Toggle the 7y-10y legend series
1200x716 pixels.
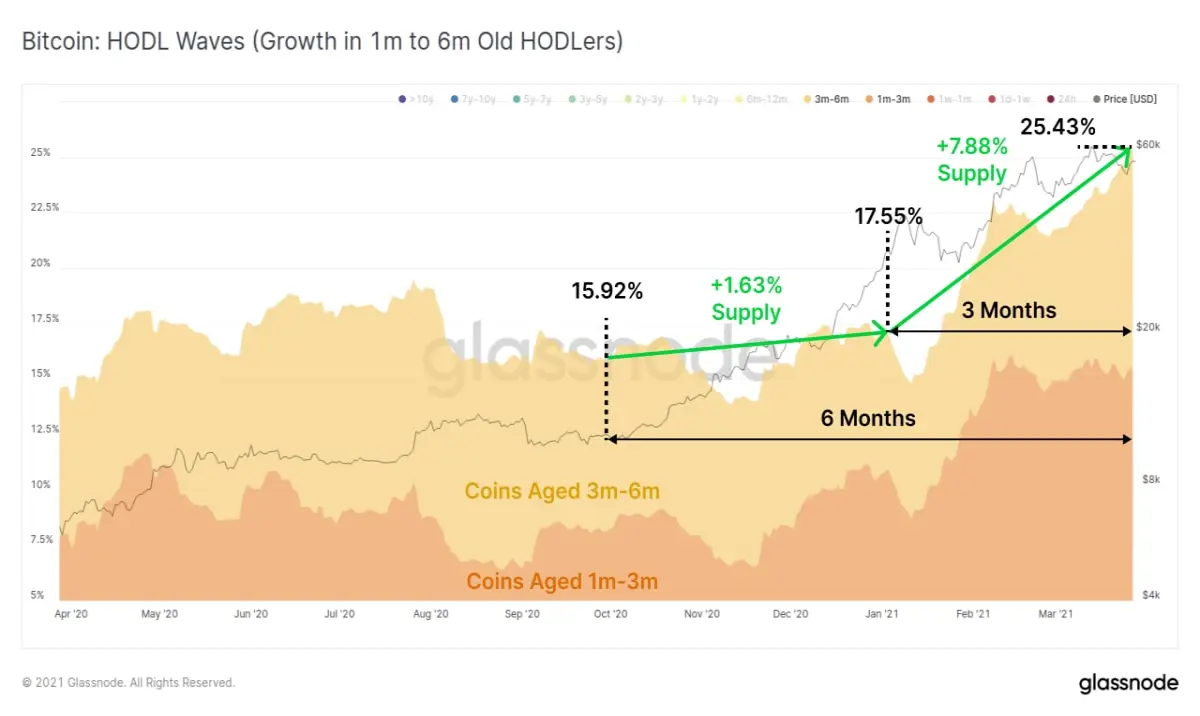473,99
